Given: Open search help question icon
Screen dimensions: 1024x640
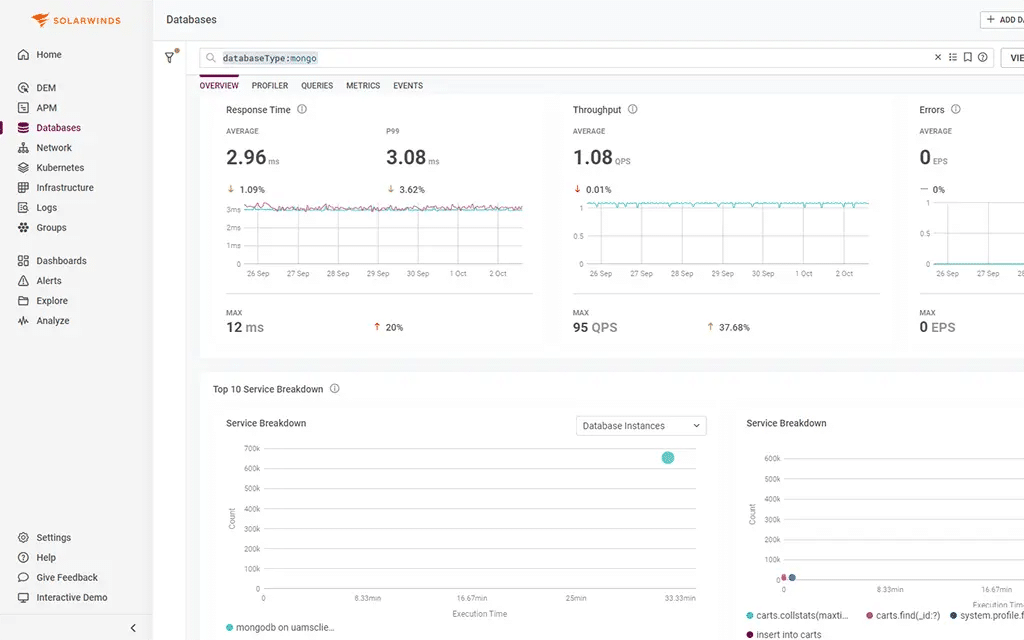Looking at the screenshot, I should point(982,57).
